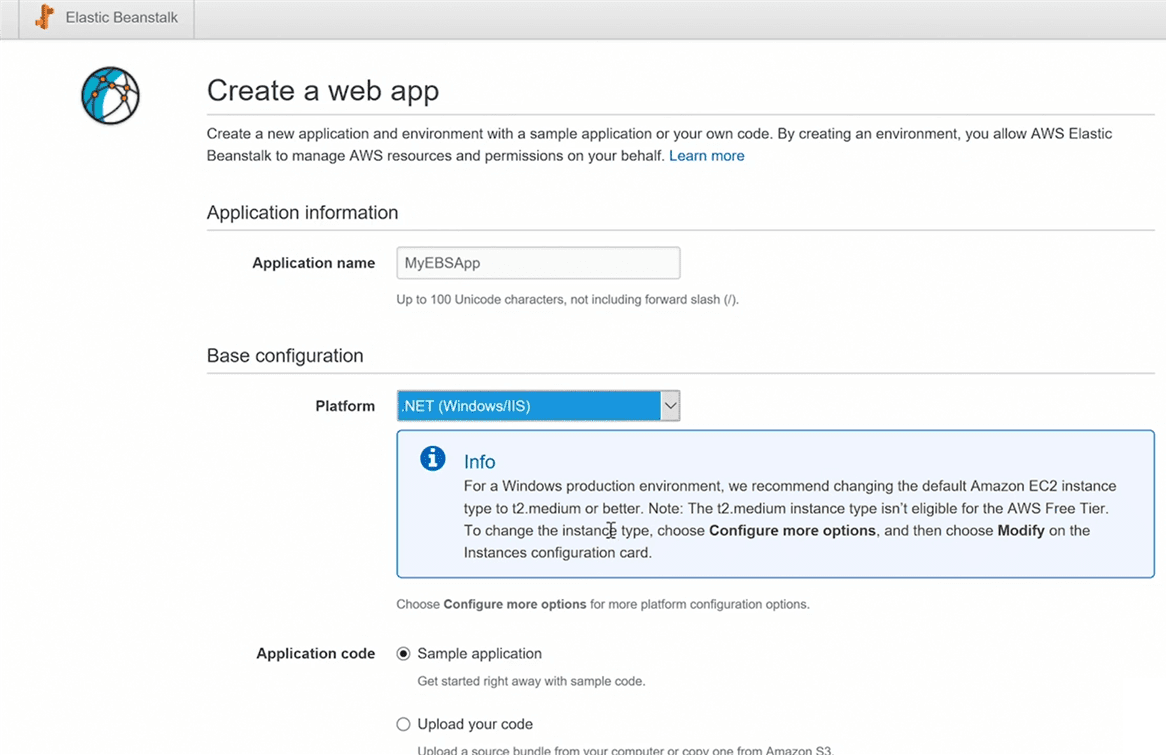Image resolution: width=1166 pixels, height=755 pixels.
Task: Click Configure more options below the info box
Action: (x=514, y=605)
